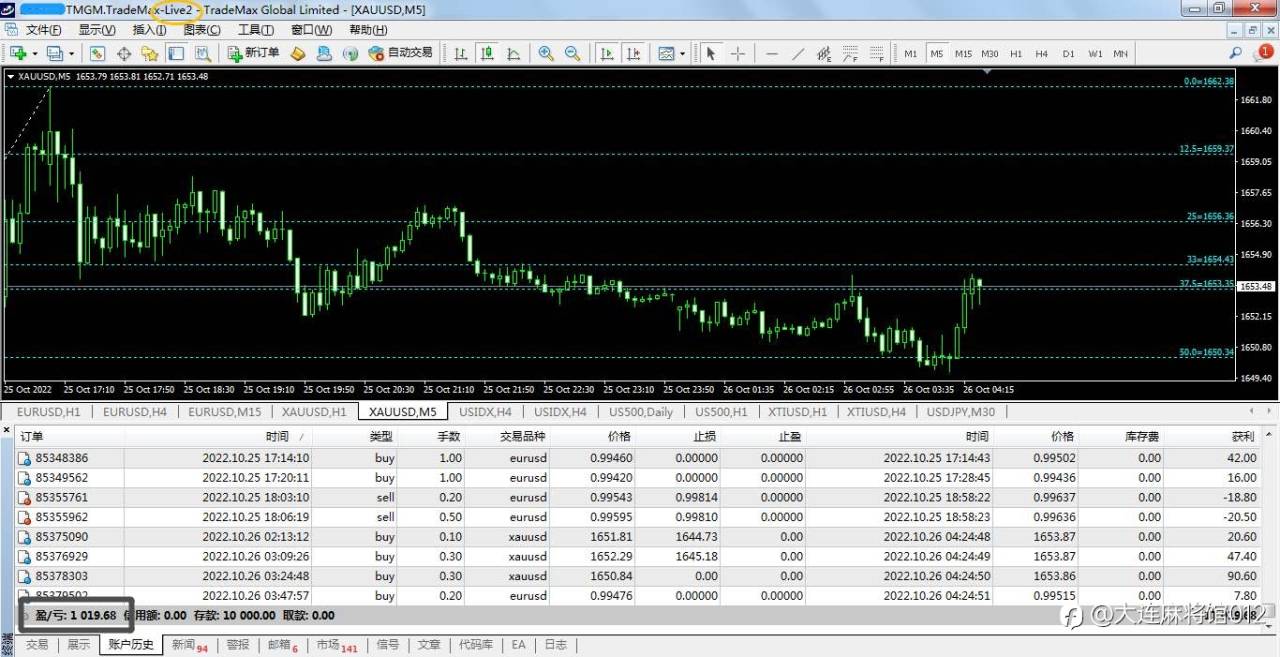Open the Strategy Tester icon
Image resolution: width=1280 pixels, height=657 pixels.
[x=202, y=53]
